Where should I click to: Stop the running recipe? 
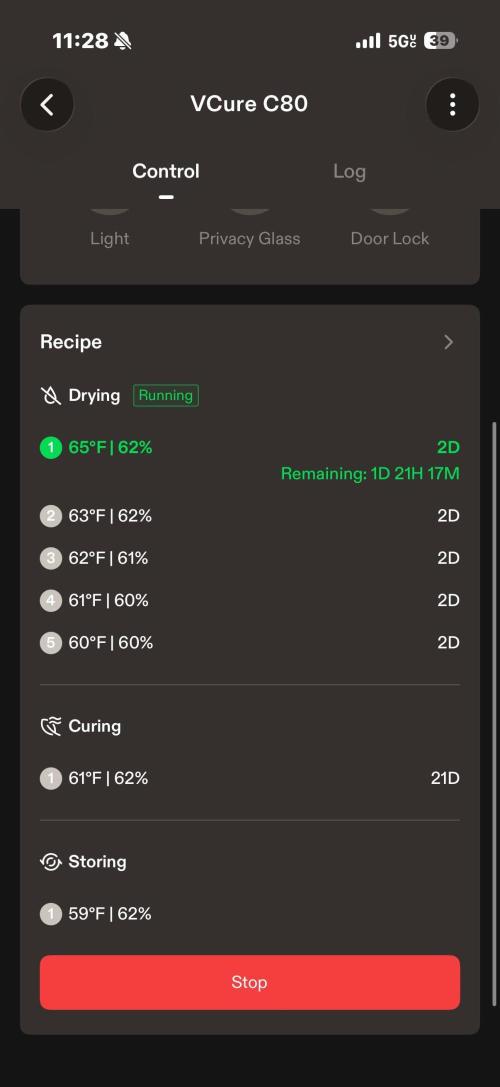tap(250, 982)
